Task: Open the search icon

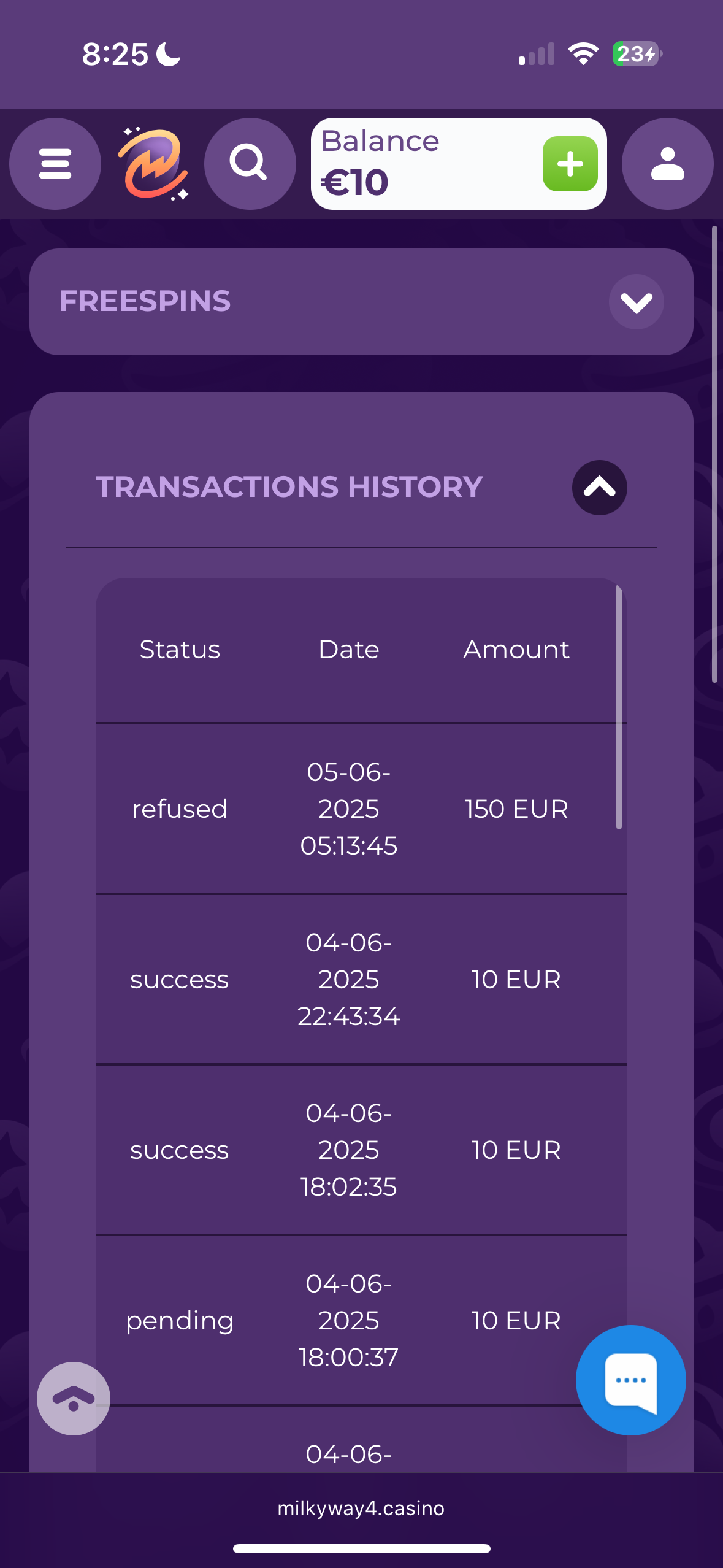Action: click(250, 164)
